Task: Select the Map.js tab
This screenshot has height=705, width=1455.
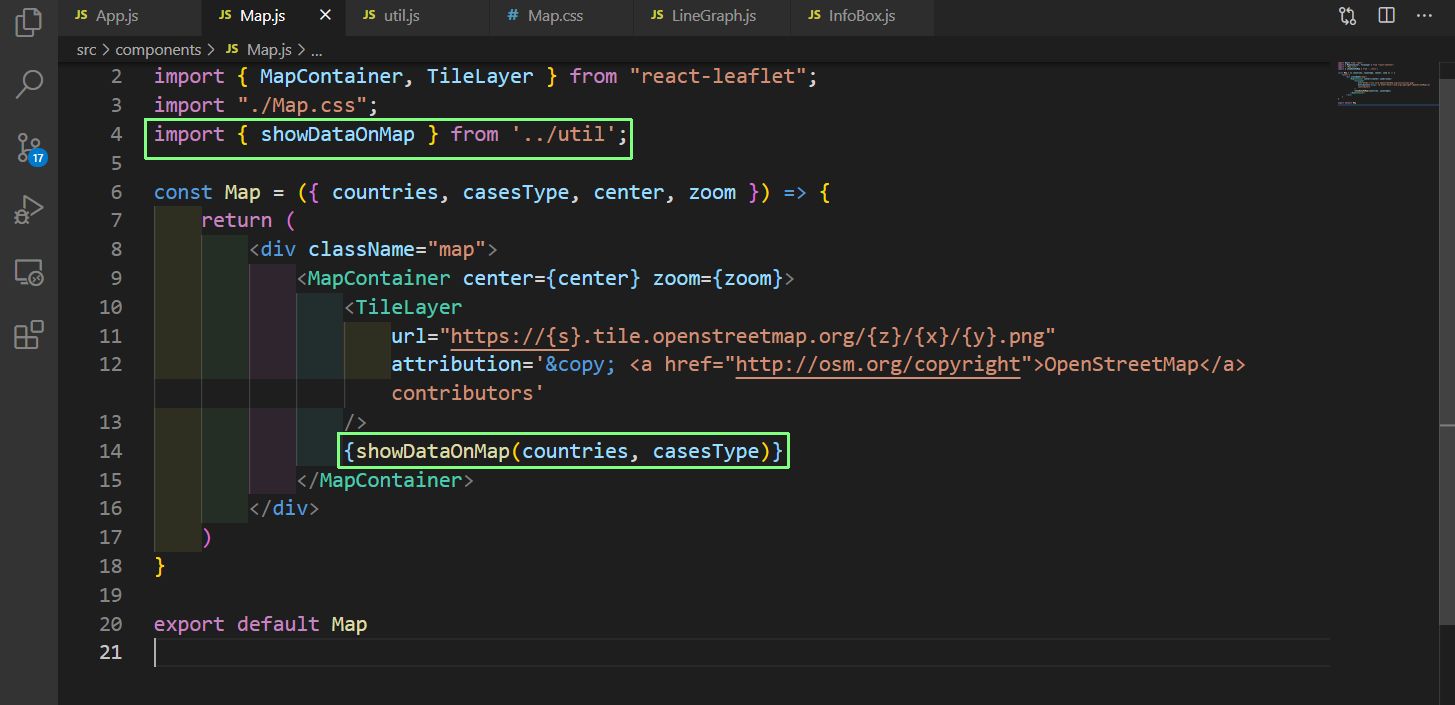Action: pos(263,16)
